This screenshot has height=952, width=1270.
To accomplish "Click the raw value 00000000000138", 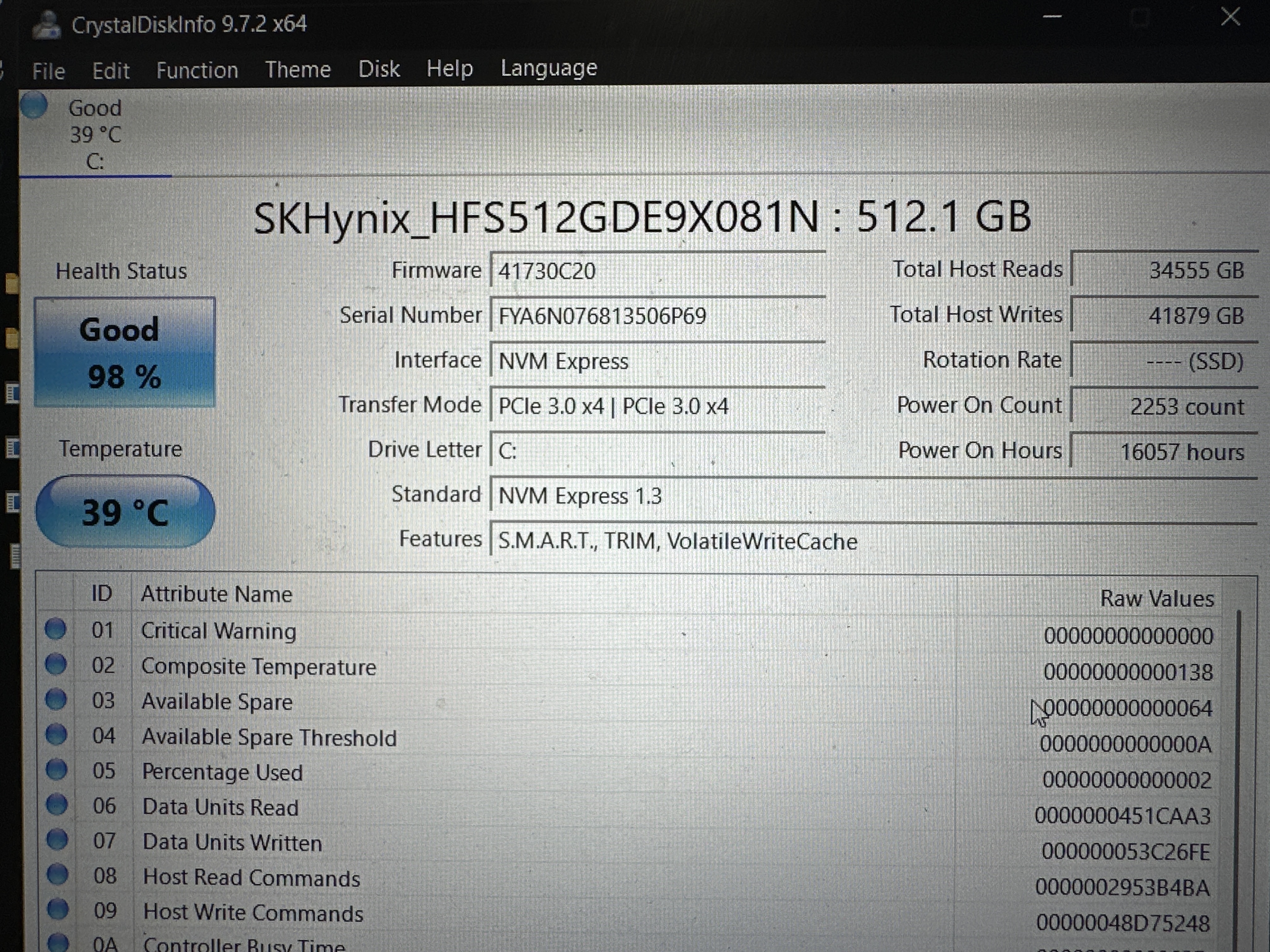I will point(1128,671).
